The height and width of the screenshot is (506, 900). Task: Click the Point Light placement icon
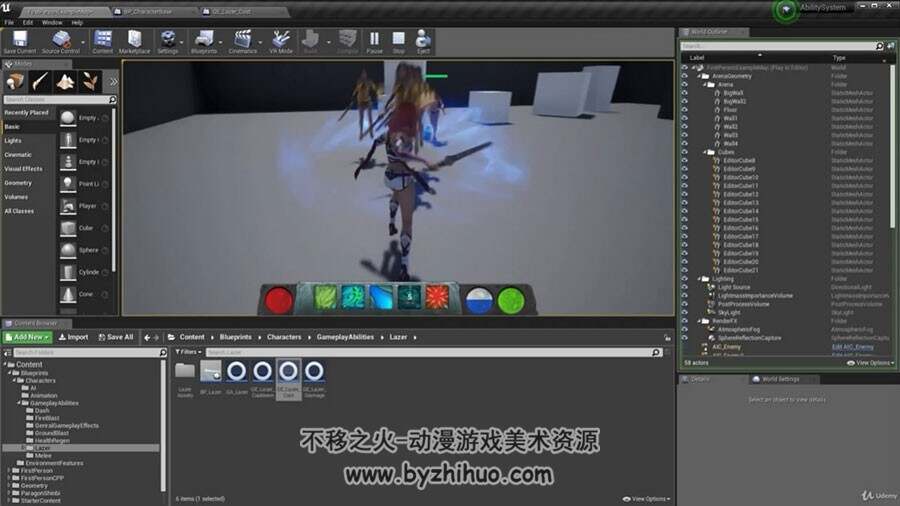68,184
